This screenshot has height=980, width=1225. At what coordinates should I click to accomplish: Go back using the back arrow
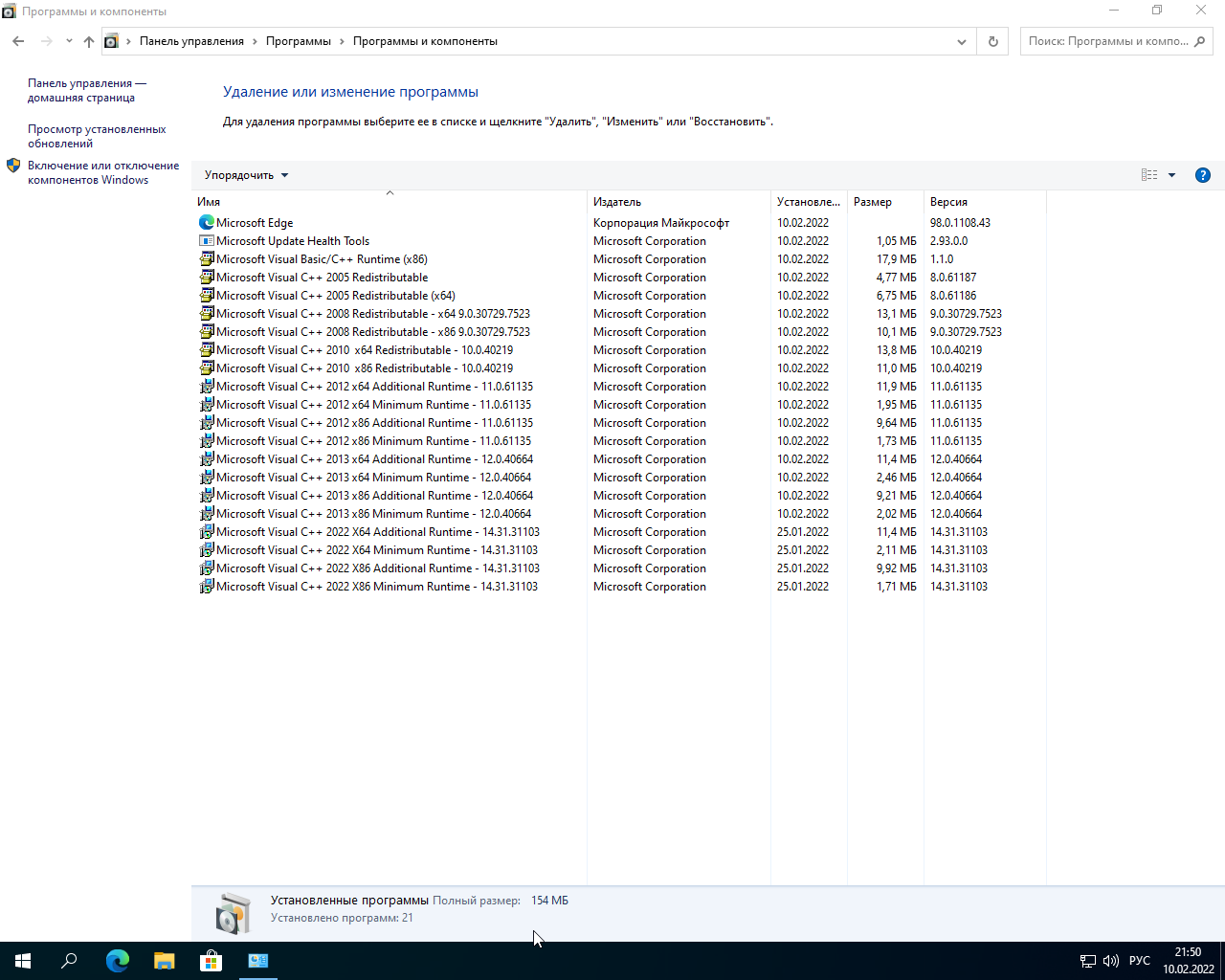pyautogui.click(x=18, y=41)
